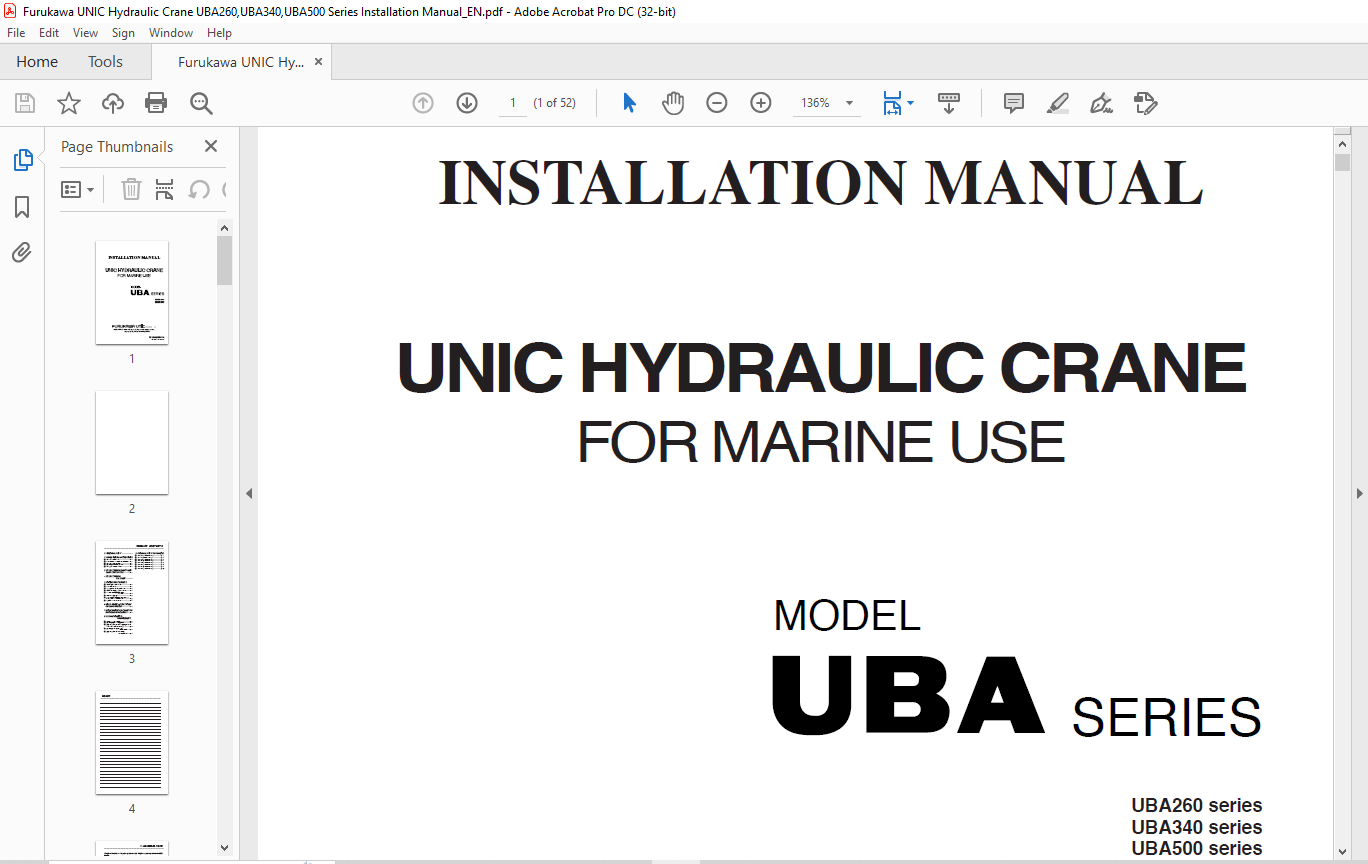
Task: Add the document to starred favorites
Action: pos(69,103)
